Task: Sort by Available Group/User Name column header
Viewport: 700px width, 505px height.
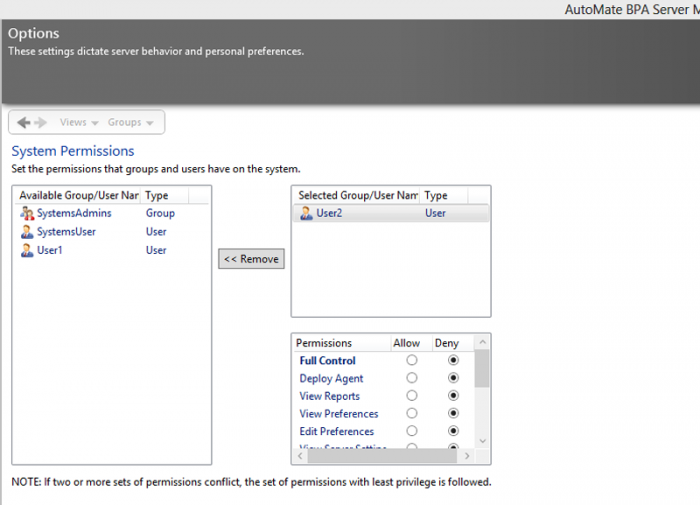Action: [x=78, y=196]
